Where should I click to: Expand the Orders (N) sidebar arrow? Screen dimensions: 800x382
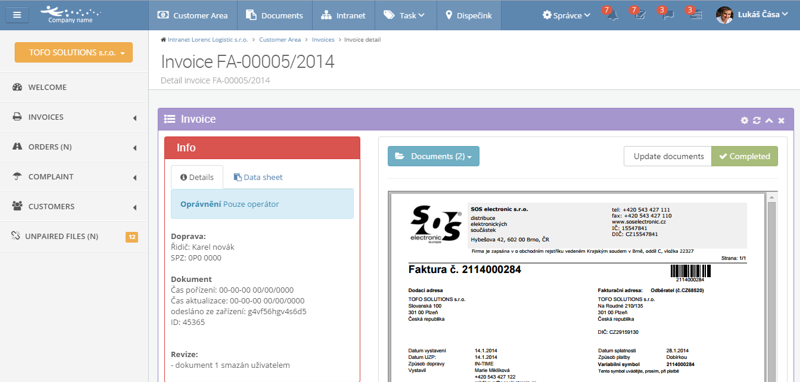[135, 148]
